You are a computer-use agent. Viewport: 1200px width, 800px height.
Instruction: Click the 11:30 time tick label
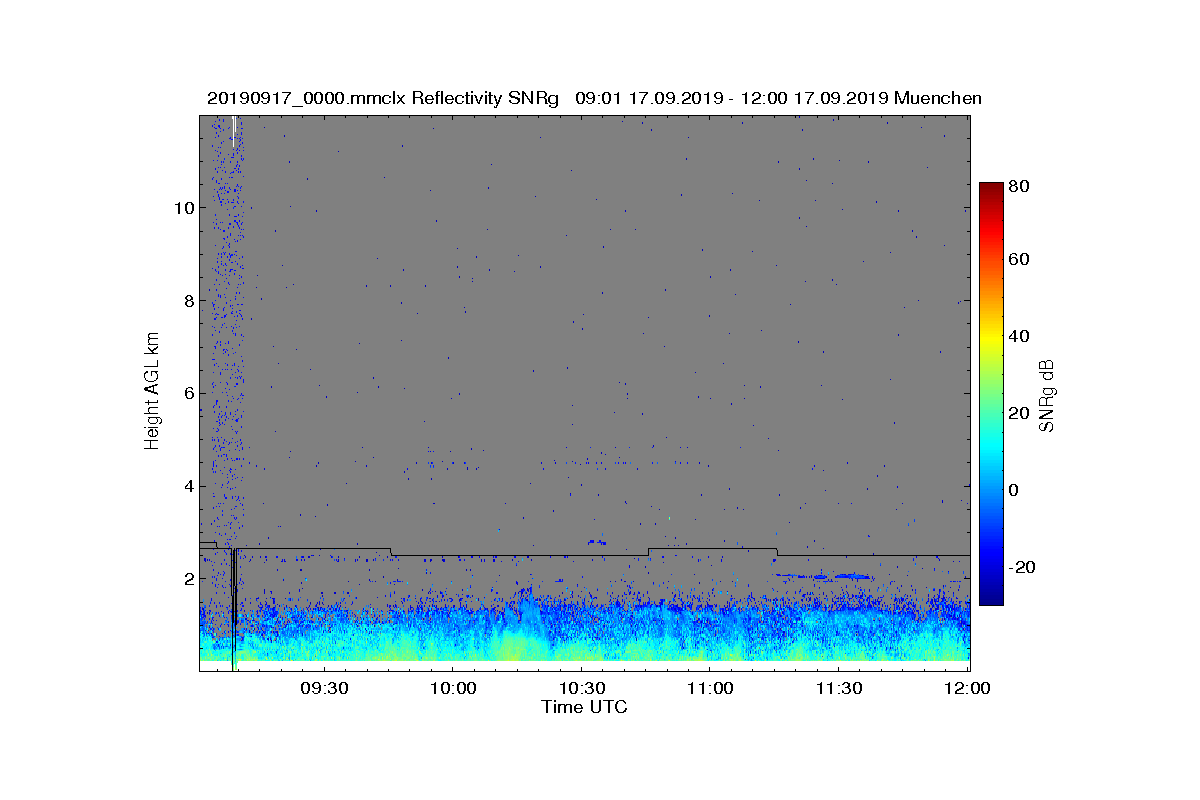tap(839, 689)
